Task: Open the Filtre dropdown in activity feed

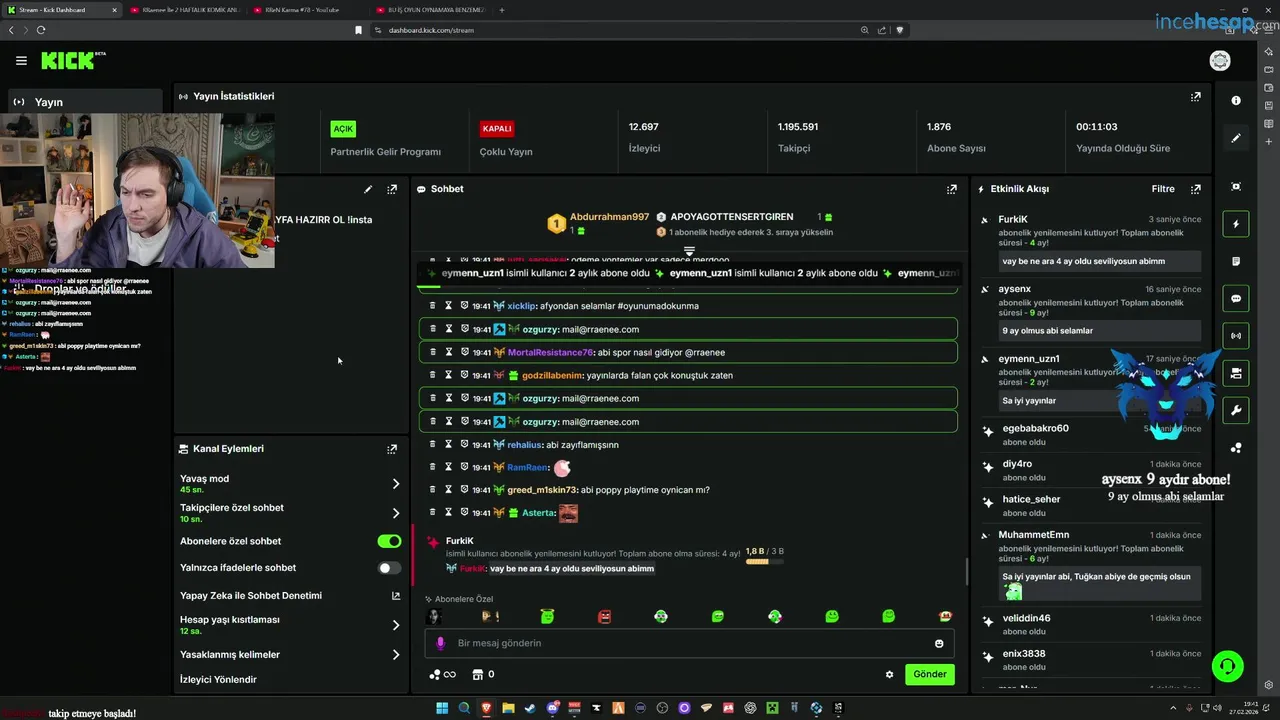Action: 1162,189
